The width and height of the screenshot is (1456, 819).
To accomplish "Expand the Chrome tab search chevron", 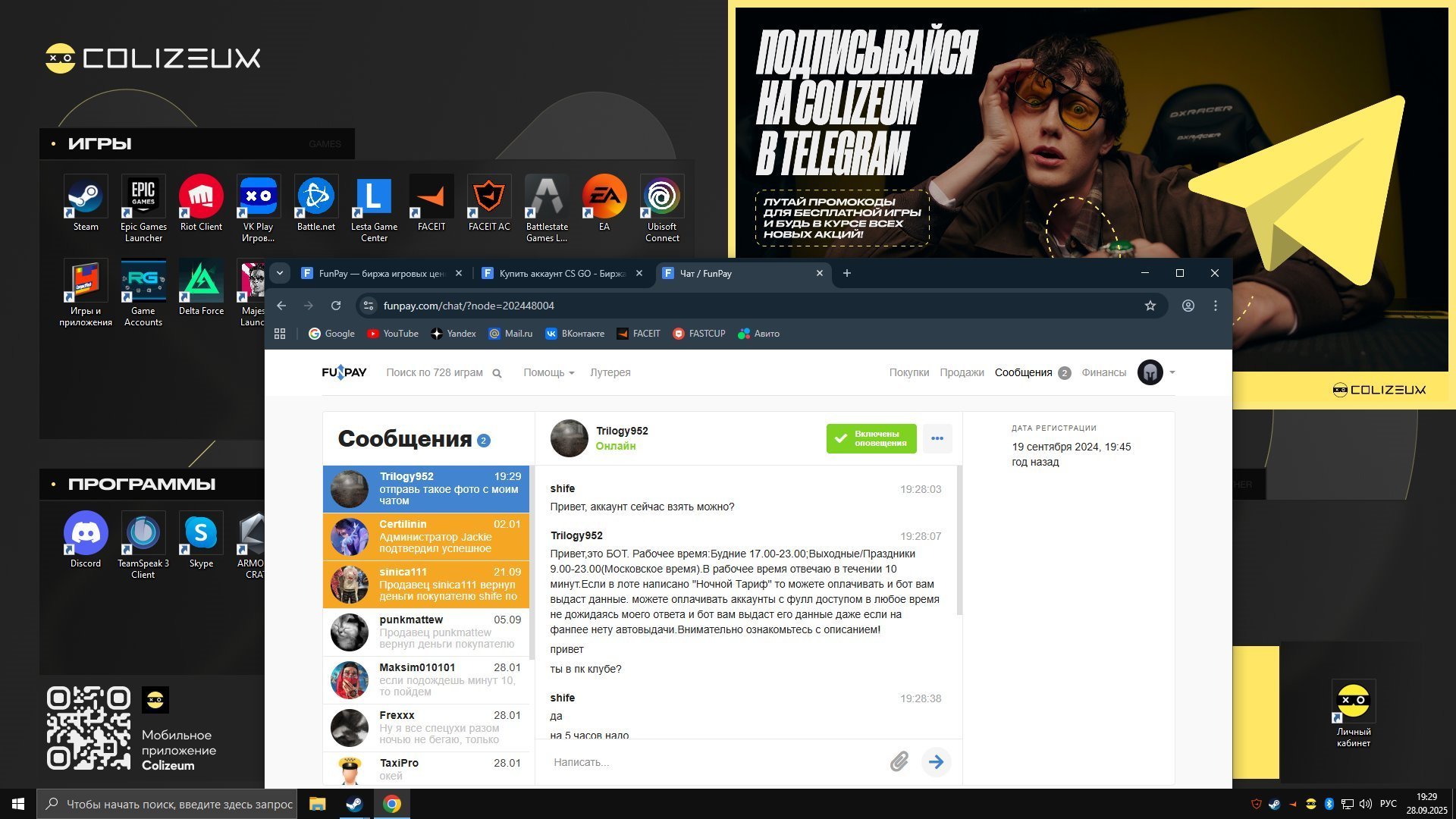I will 280,273.
